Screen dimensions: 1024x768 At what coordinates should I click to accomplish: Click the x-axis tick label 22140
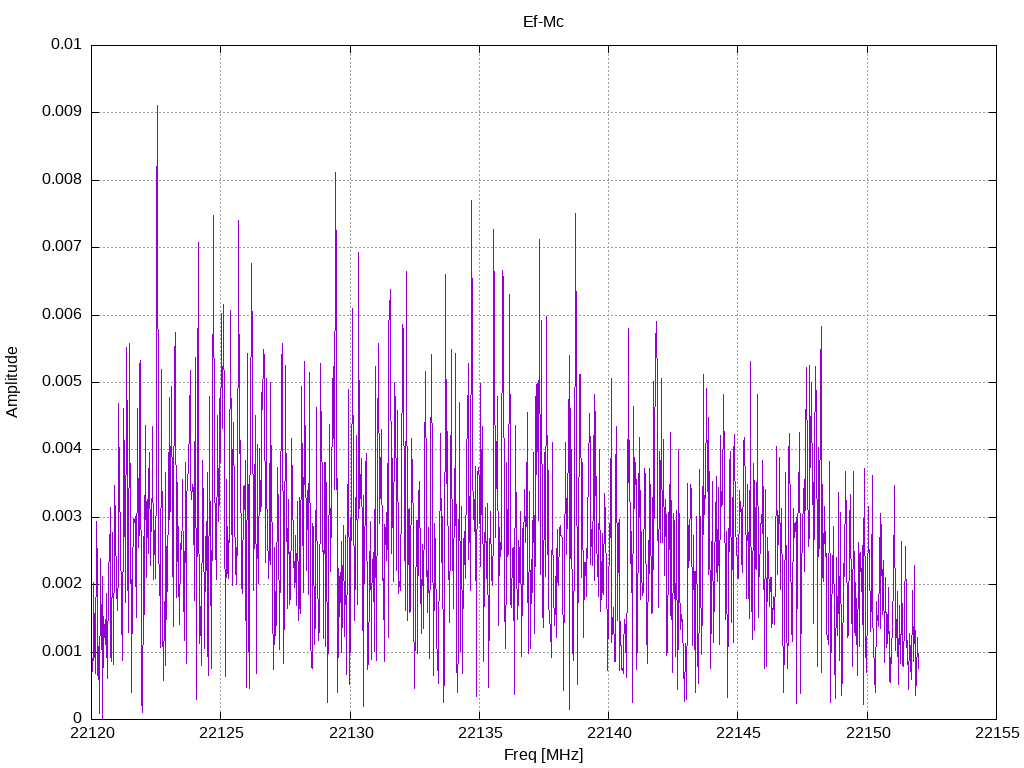[609, 733]
